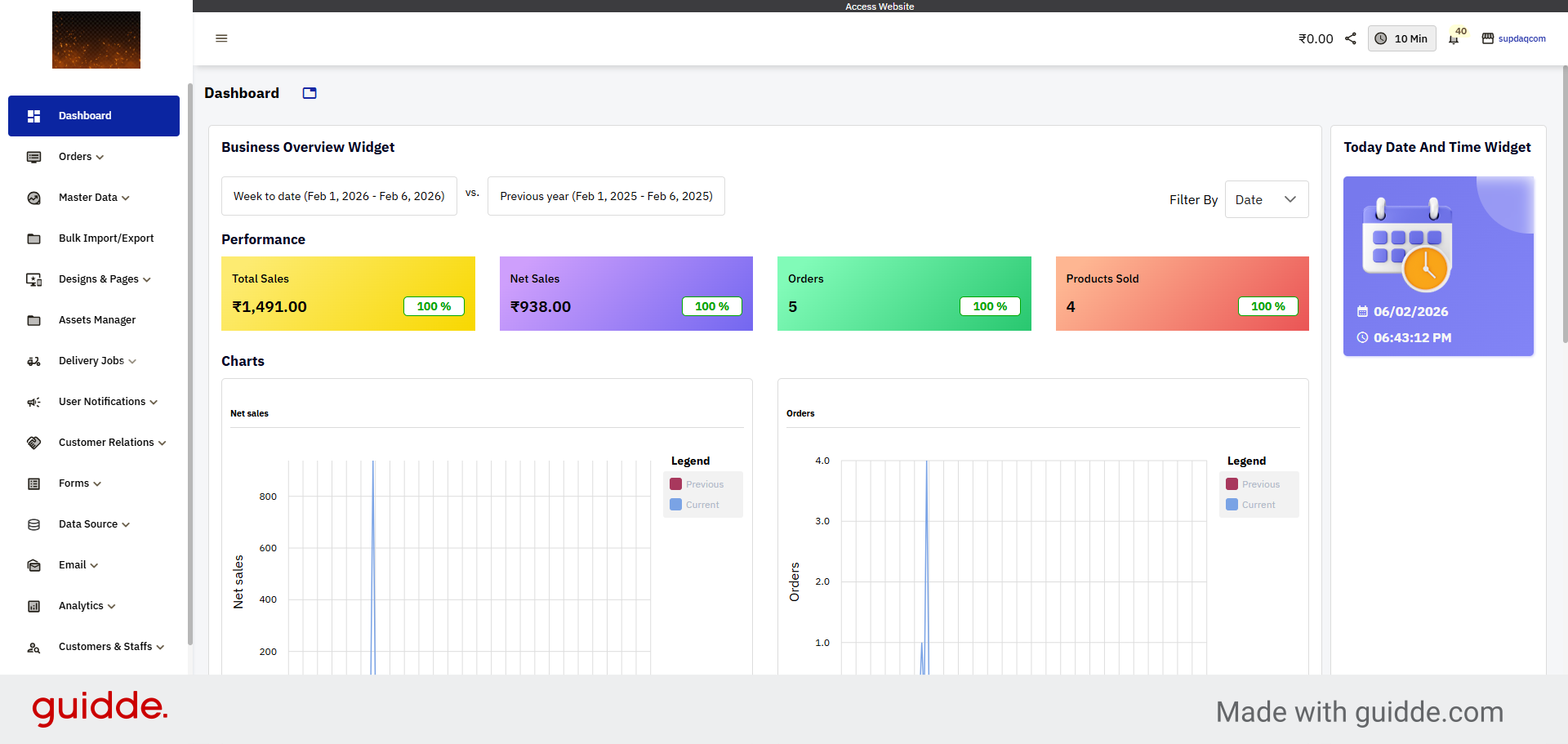Click the 100% badge on Total Sales

pos(434,306)
